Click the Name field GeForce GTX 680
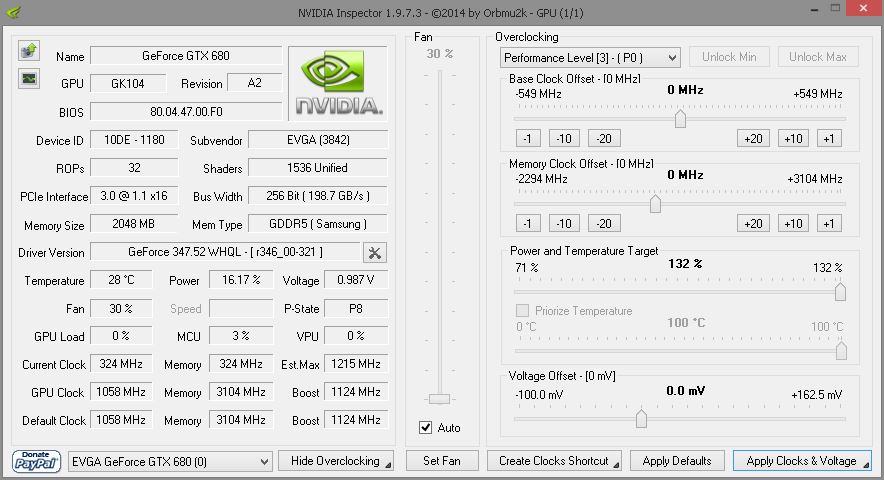 (186, 56)
